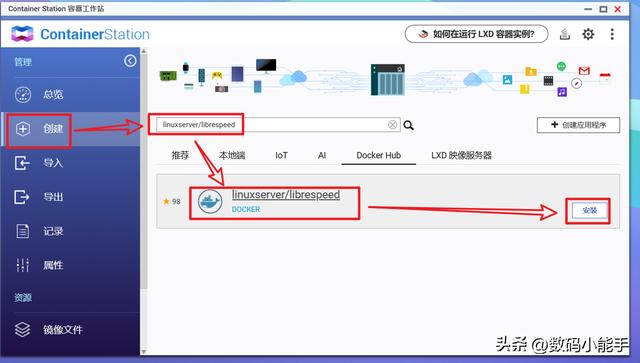Screen dimensions: 640x363
Task: Click the 镜像文件 stacked layers icon
Action: pos(22,330)
